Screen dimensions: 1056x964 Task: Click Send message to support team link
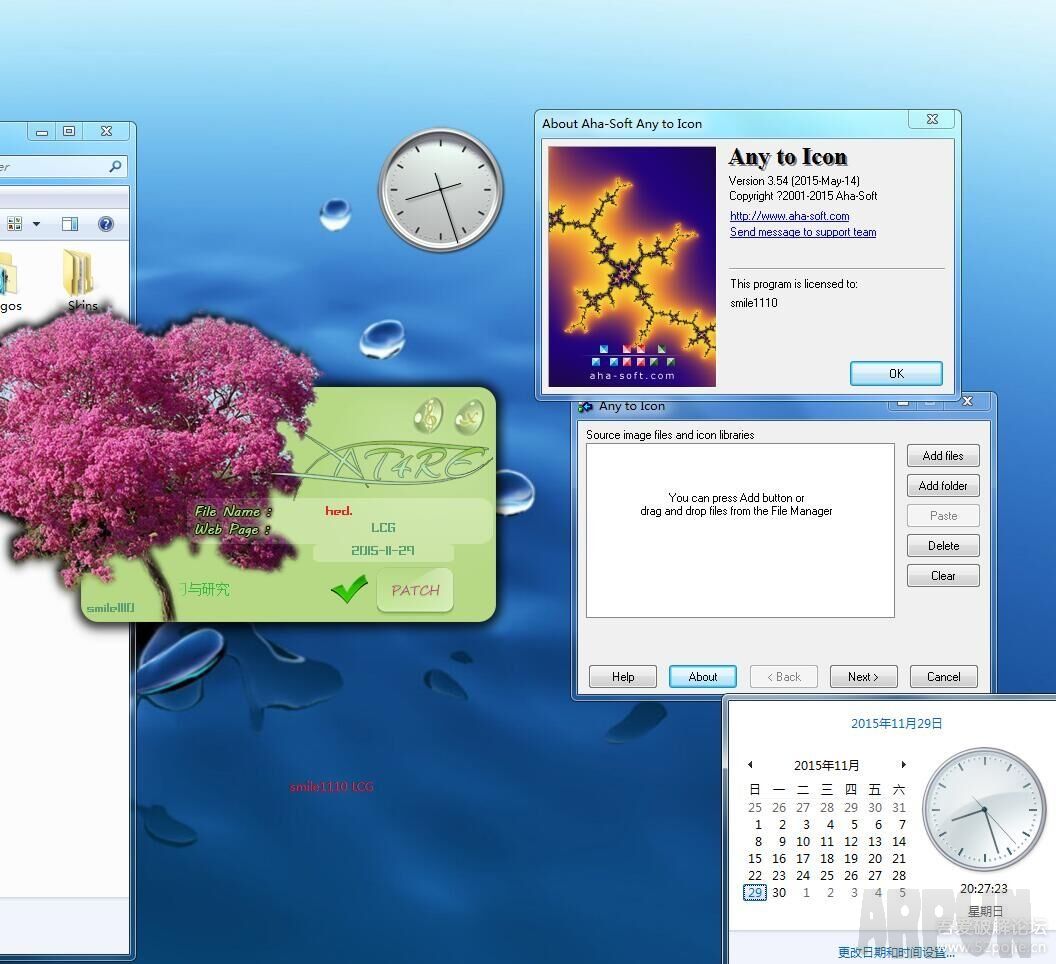point(803,232)
